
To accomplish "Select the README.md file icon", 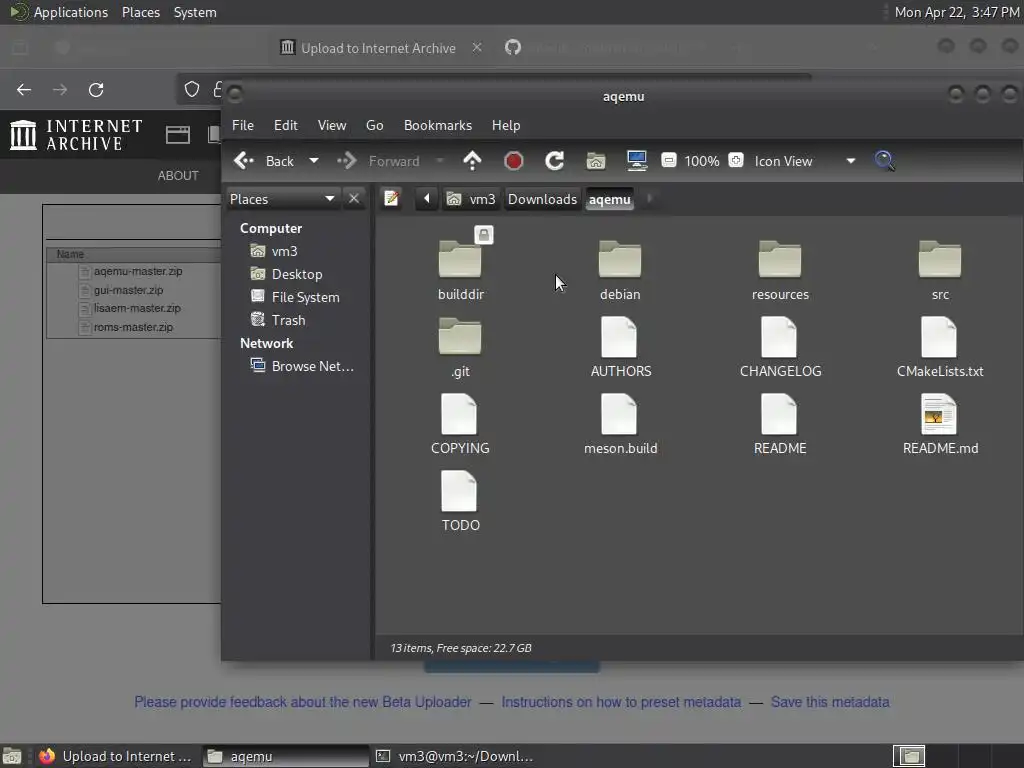I will click(940, 414).
